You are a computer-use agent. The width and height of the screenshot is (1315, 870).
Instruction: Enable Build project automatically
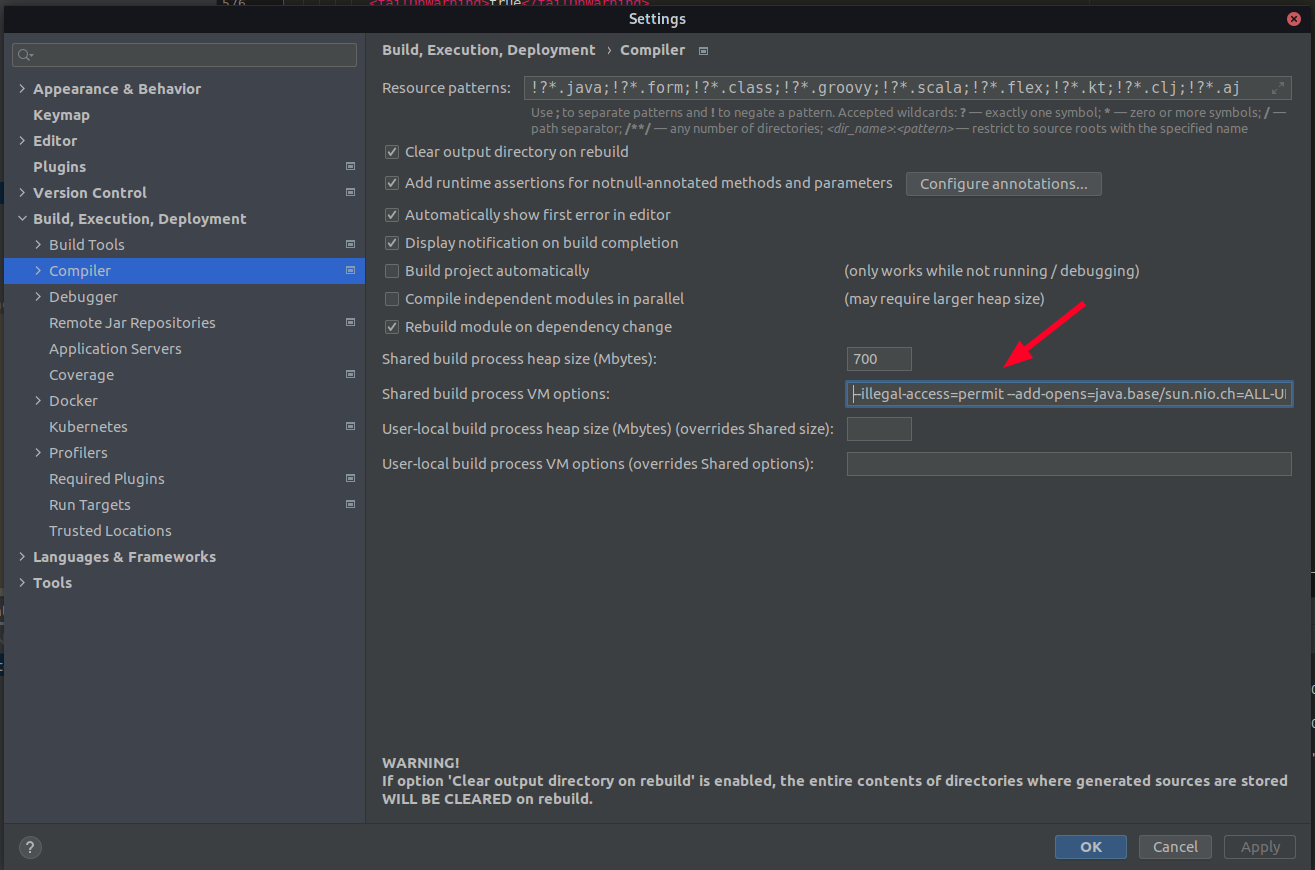click(391, 270)
